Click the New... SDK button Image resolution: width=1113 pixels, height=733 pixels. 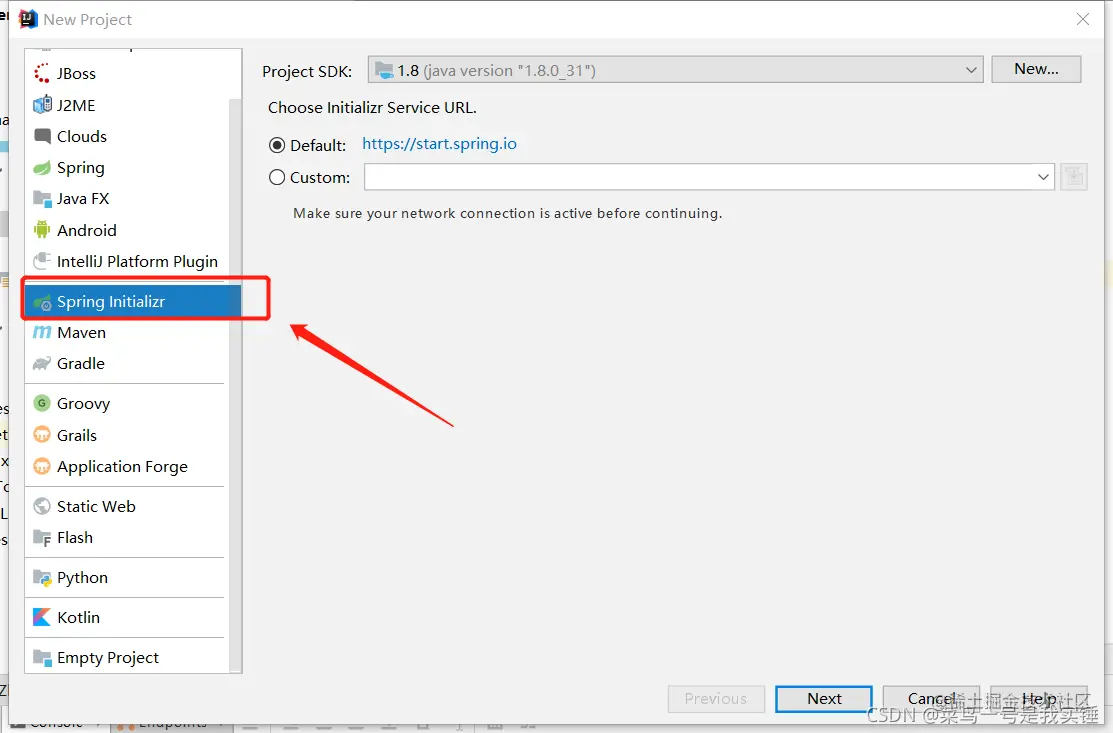click(1036, 69)
